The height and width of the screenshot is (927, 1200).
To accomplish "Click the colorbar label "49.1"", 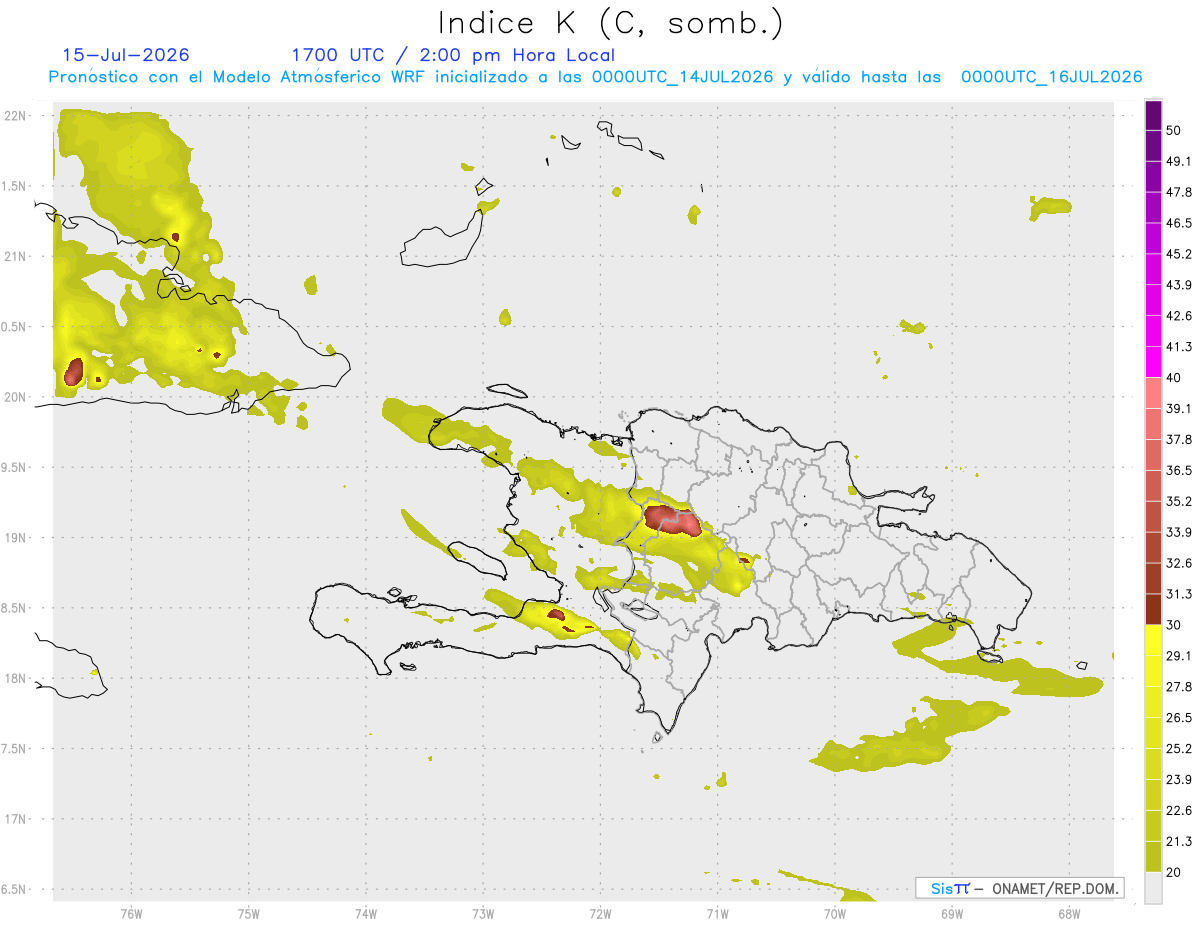I will [1179, 161].
